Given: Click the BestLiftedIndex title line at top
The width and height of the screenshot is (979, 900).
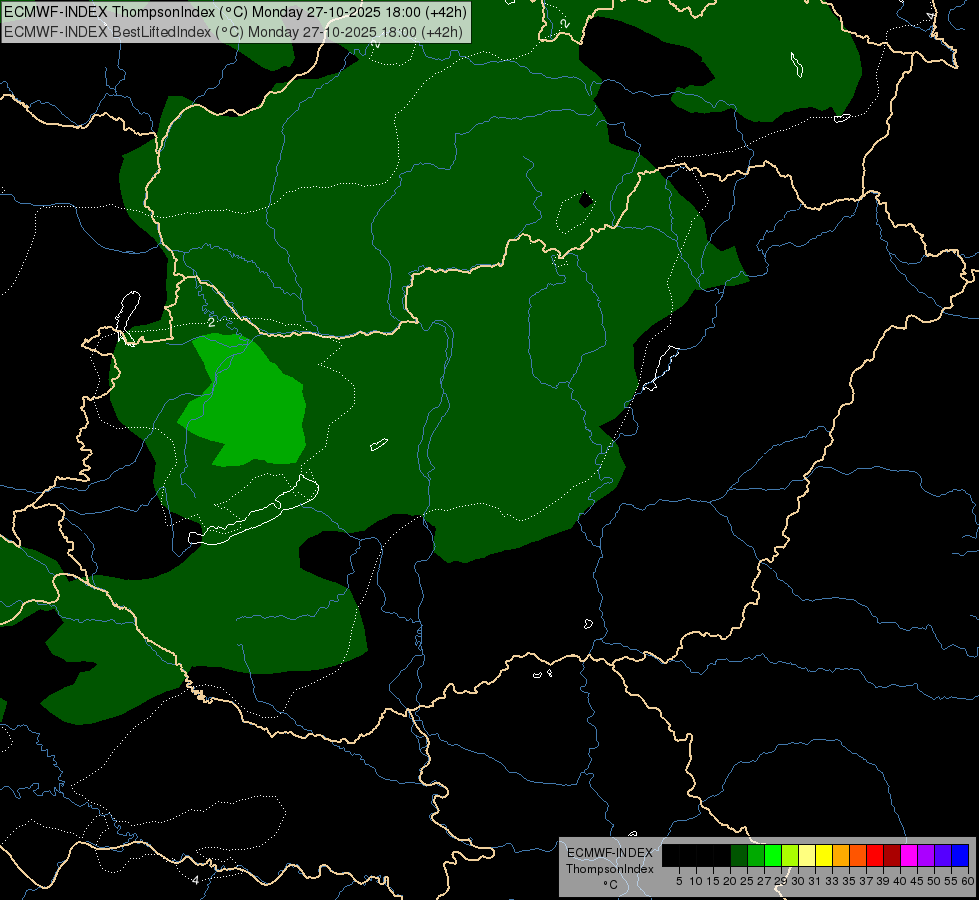Looking at the screenshot, I should point(234,32).
